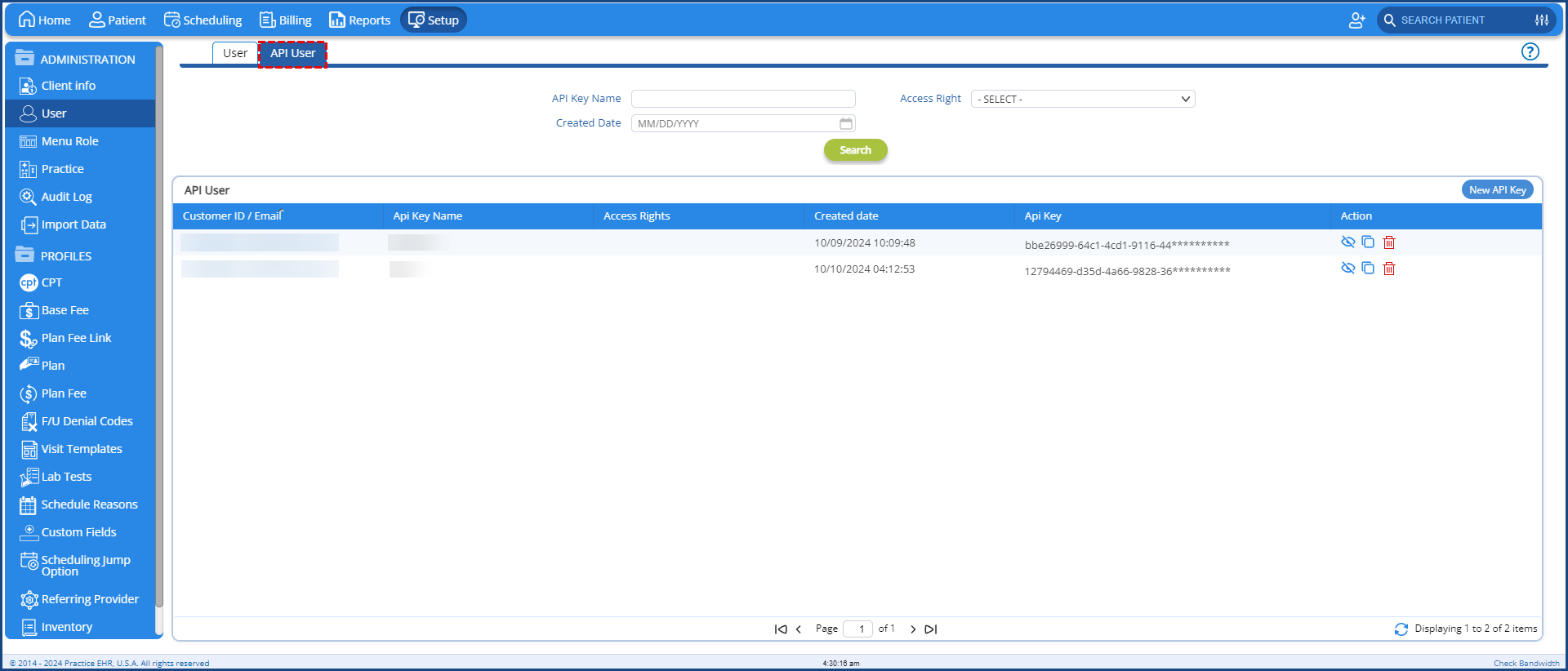The height and width of the screenshot is (671, 1568).
Task: Open the Plan Fee sidebar item
Action: (80, 393)
